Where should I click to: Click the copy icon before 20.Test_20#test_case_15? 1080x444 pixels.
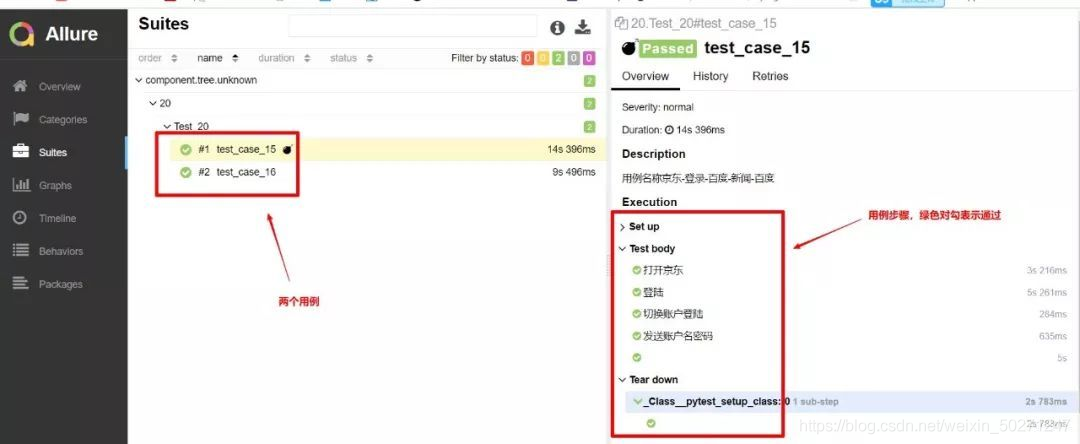click(621, 23)
